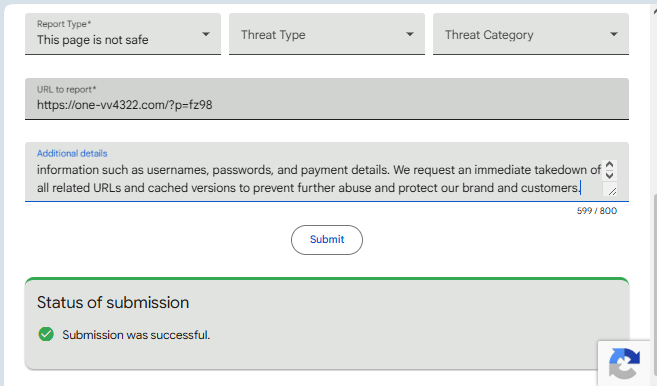Viewport: 657px width, 386px height.
Task: Open the Threat Category dropdown field
Action: tap(531, 34)
